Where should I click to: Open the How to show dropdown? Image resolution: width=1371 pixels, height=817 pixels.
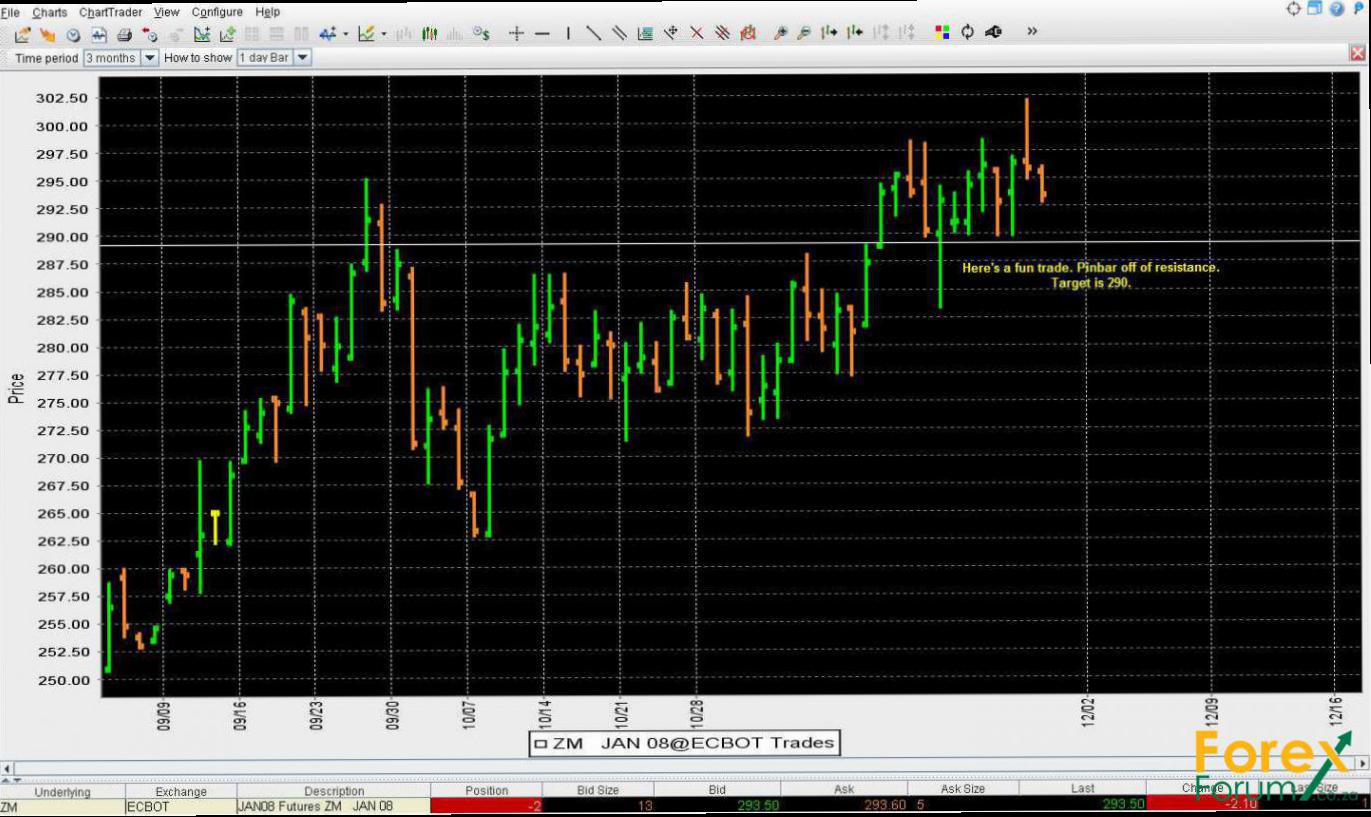click(302, 58)
